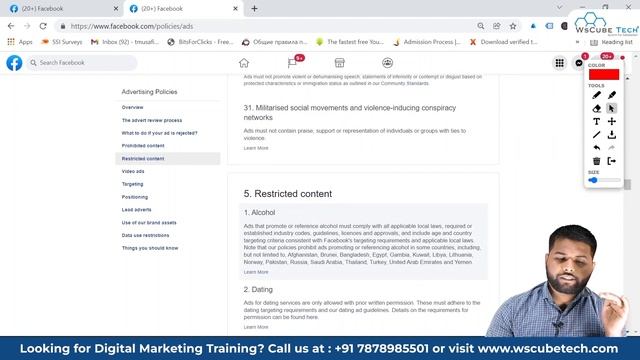Open Admission Process bookmark
The height and width of the screenshot is (360, 640).
[x=427, y=42]
